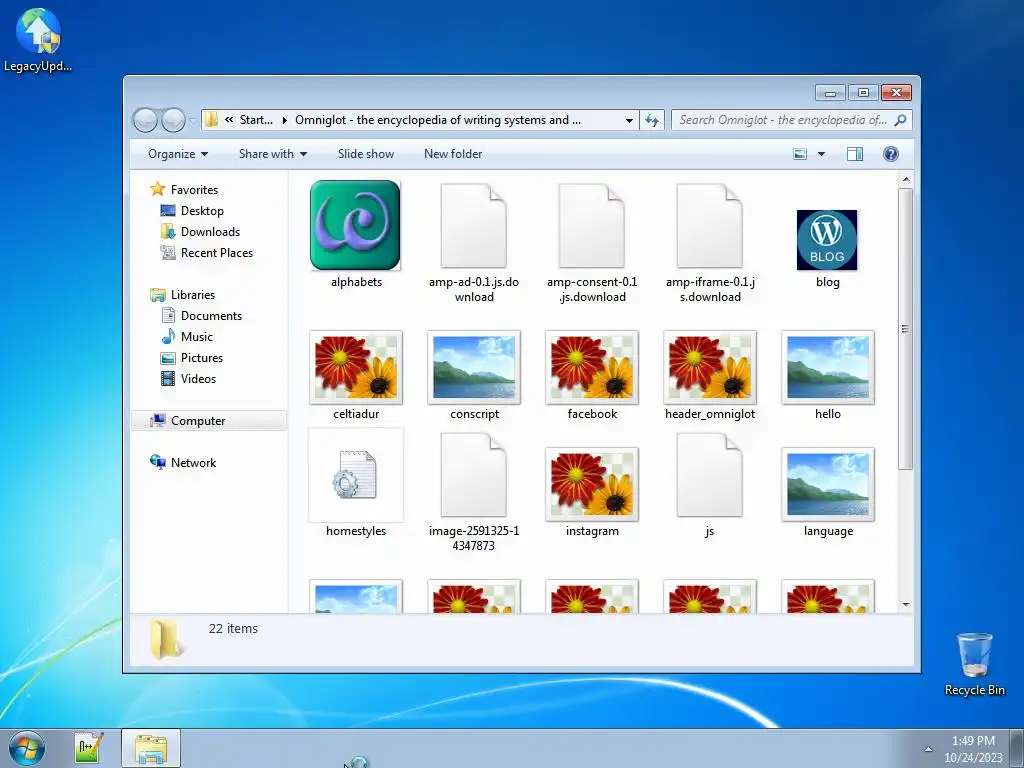This screenshot has height=768, width=1024.
Task: Select the WordPress blog icon
Action: pos(827,240)
